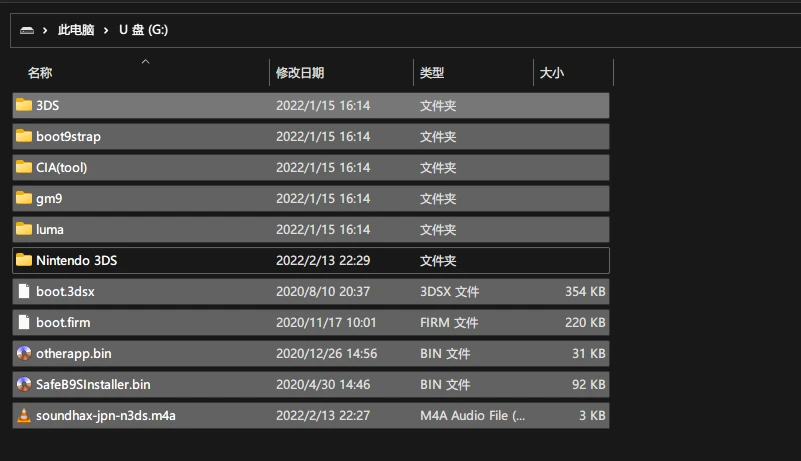Select the Nintendo 3DS folder icon
The height and width of the screenshot is (461, 801).
click(24, 260)
